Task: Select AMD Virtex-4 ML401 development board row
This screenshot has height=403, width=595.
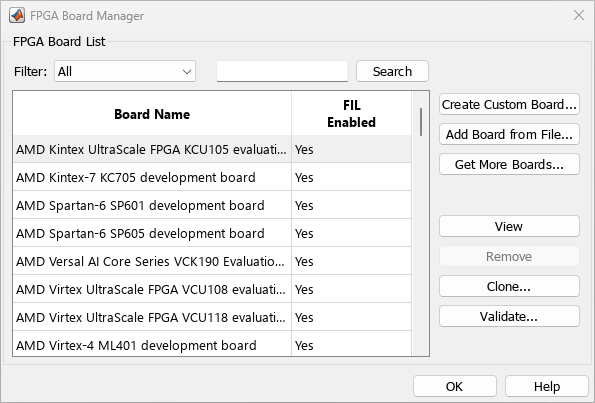Action: pos(212,345)
